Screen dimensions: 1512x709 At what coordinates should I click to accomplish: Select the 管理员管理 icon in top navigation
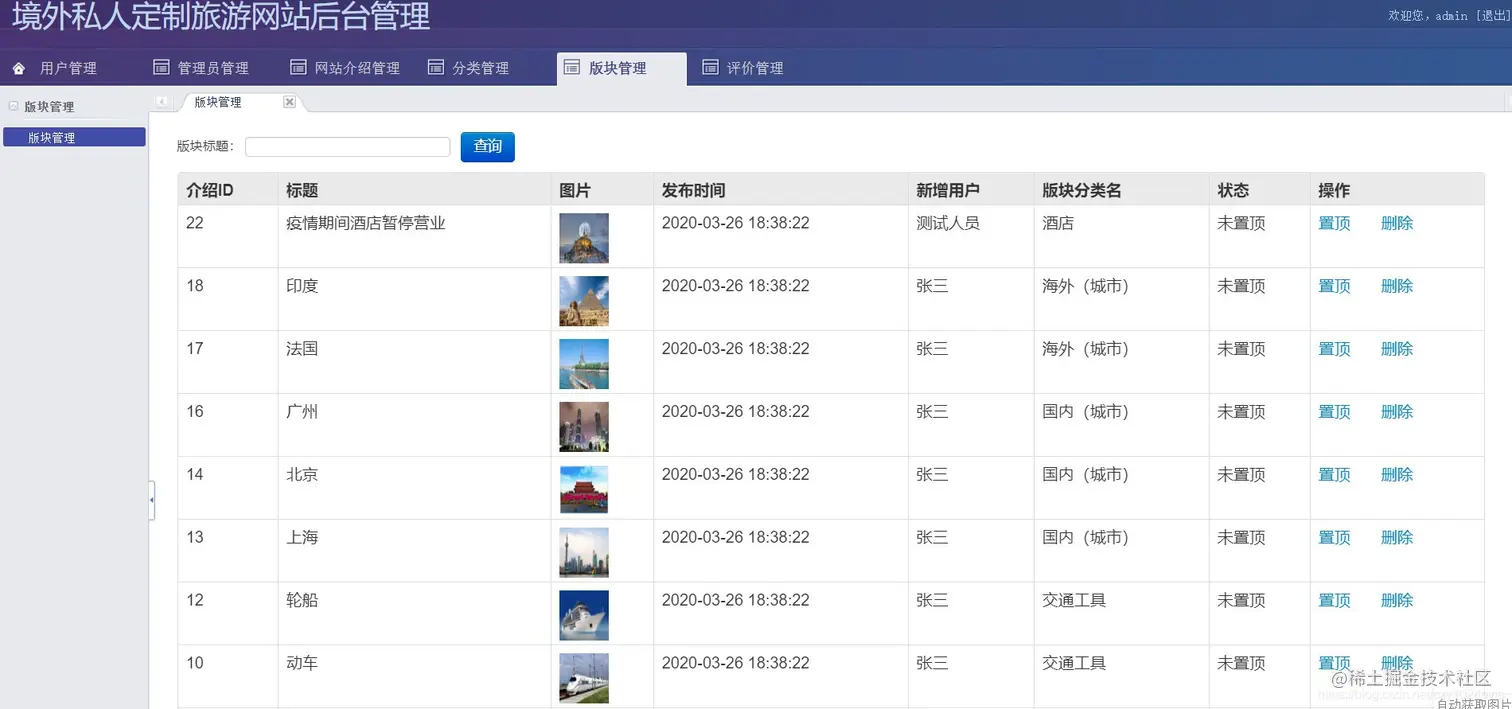coord(160,67)
